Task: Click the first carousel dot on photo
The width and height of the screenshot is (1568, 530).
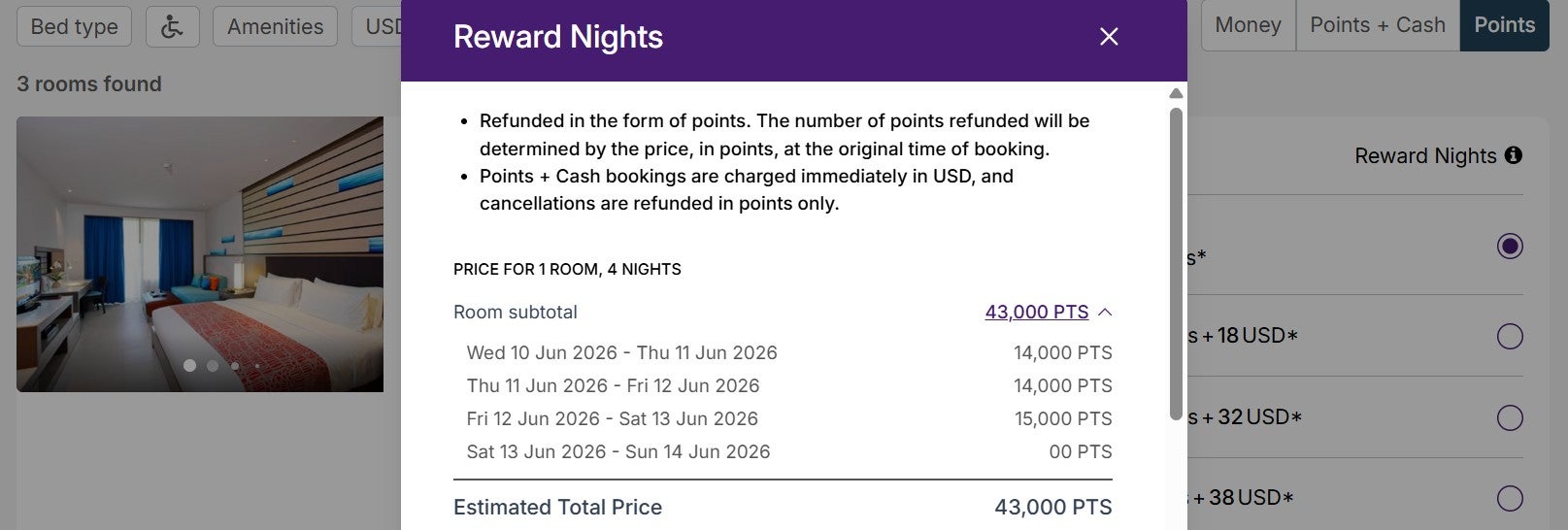Action: [190, 366]
